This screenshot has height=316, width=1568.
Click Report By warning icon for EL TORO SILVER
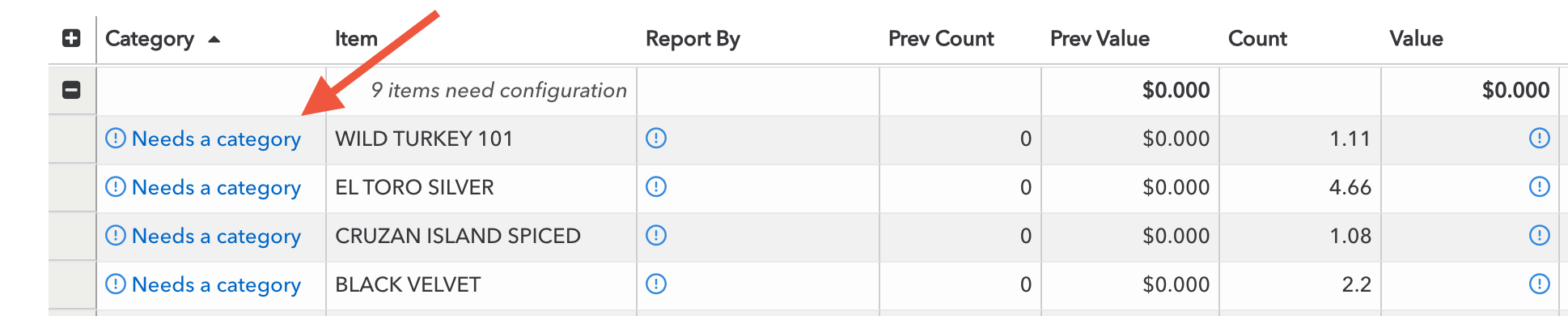[656, 187]
